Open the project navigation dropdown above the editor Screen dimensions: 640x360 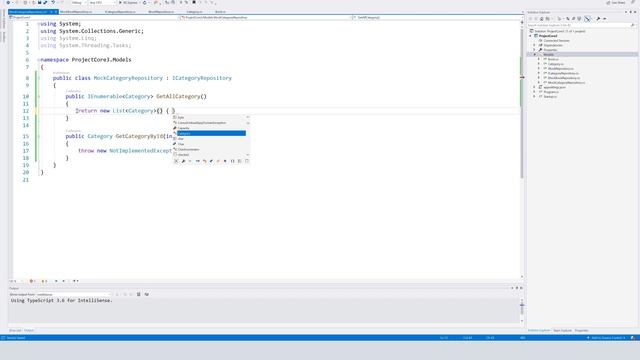coord(93,18)
